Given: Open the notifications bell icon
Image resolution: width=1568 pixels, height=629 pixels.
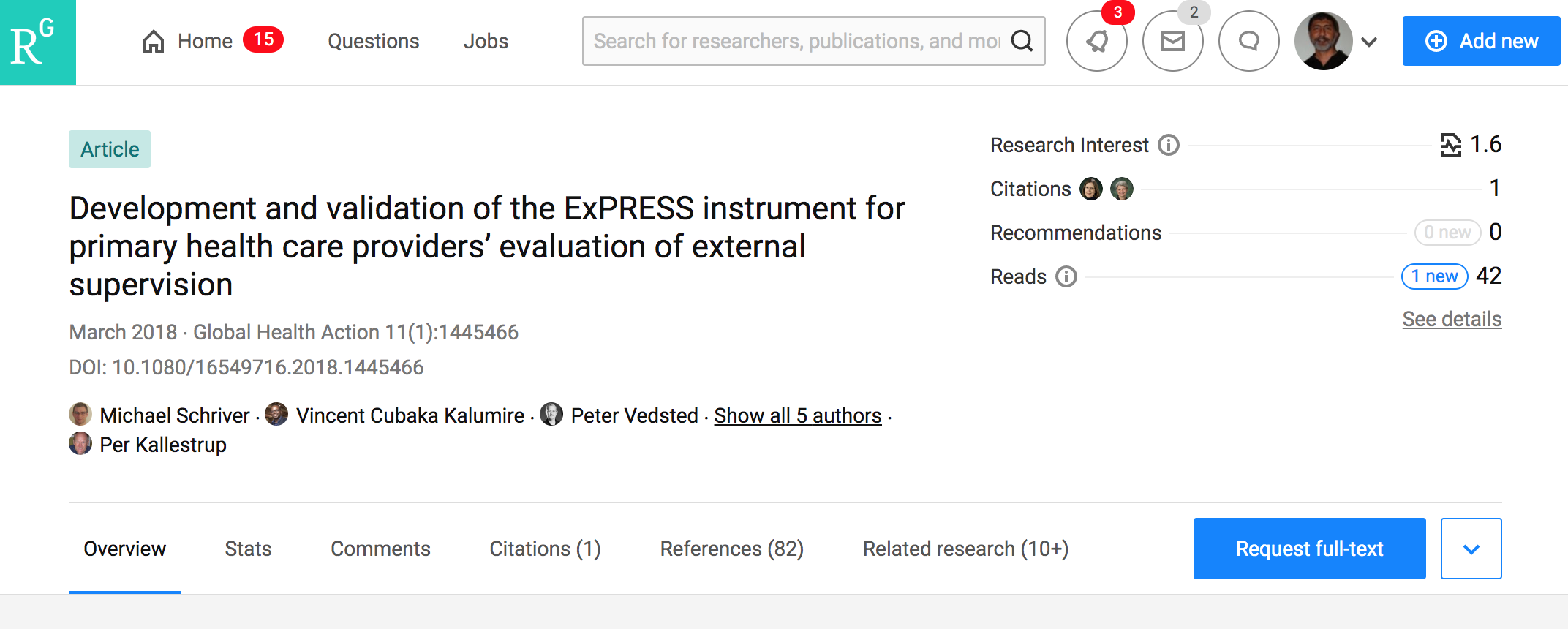Looking at the screenshot, I should point(1096,41).
